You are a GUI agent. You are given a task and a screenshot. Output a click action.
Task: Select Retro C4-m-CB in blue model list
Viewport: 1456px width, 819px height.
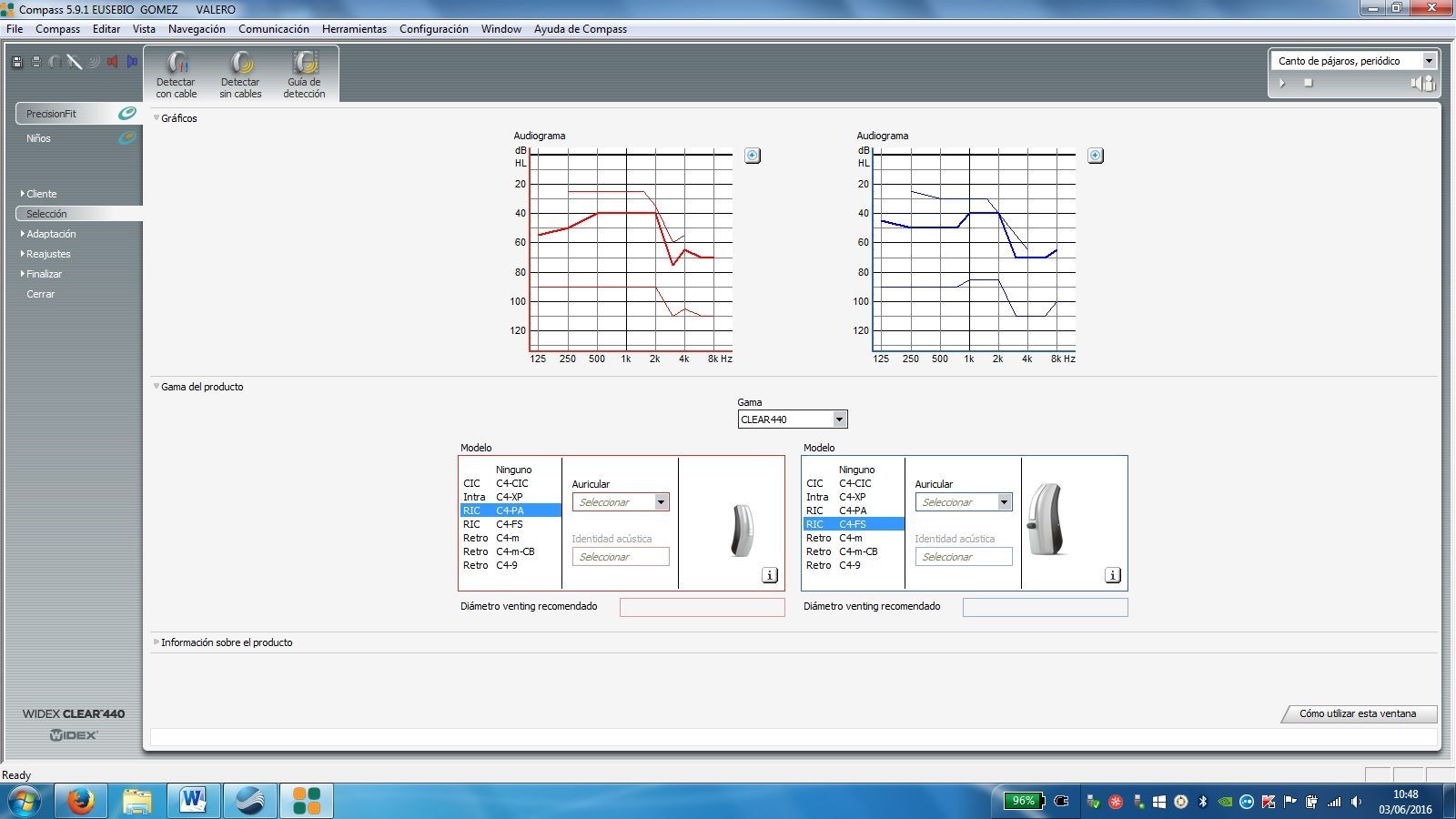coord(854,551)
